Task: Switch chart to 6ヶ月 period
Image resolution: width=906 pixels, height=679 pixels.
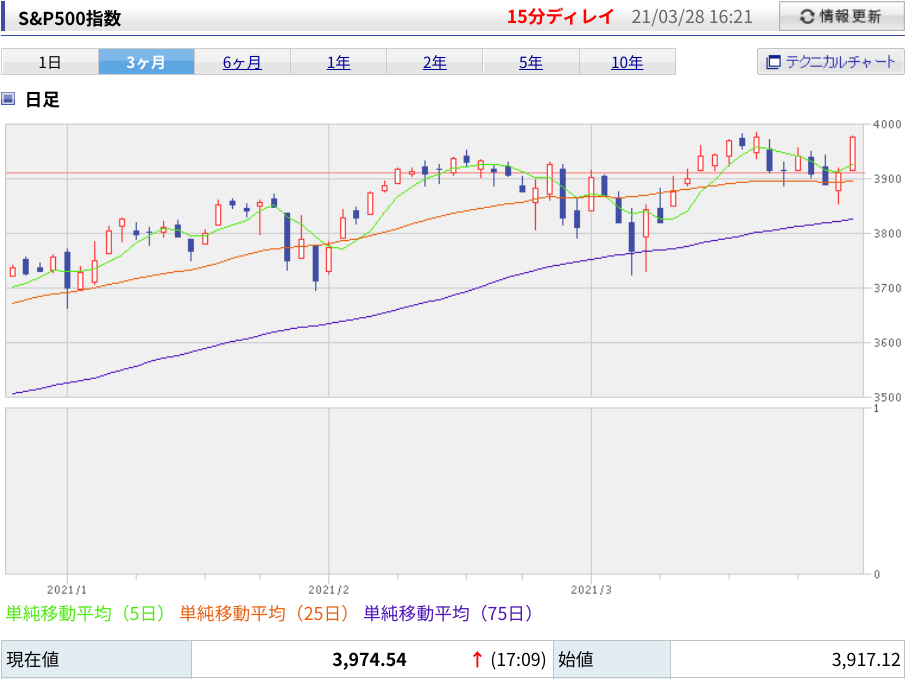Action: pos(242,62)
